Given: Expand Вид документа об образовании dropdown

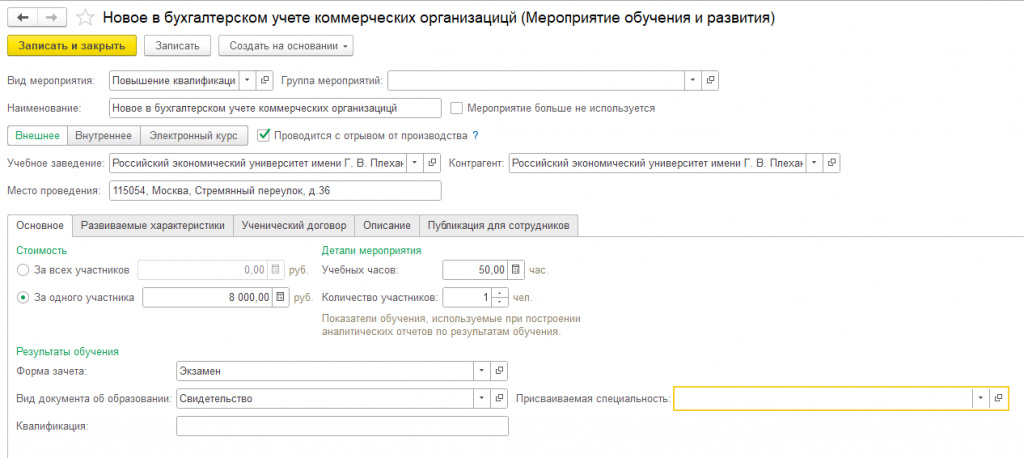Looking at the screenshot, I should [x=482, y=398].
